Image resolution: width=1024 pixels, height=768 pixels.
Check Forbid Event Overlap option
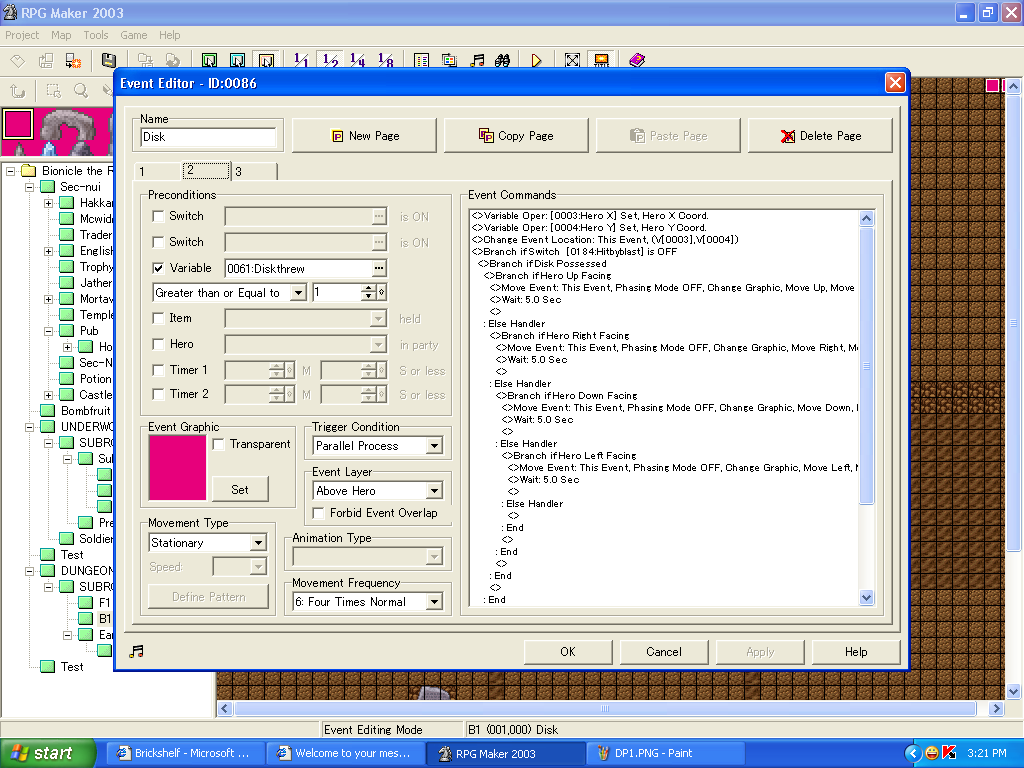[319, 513]
